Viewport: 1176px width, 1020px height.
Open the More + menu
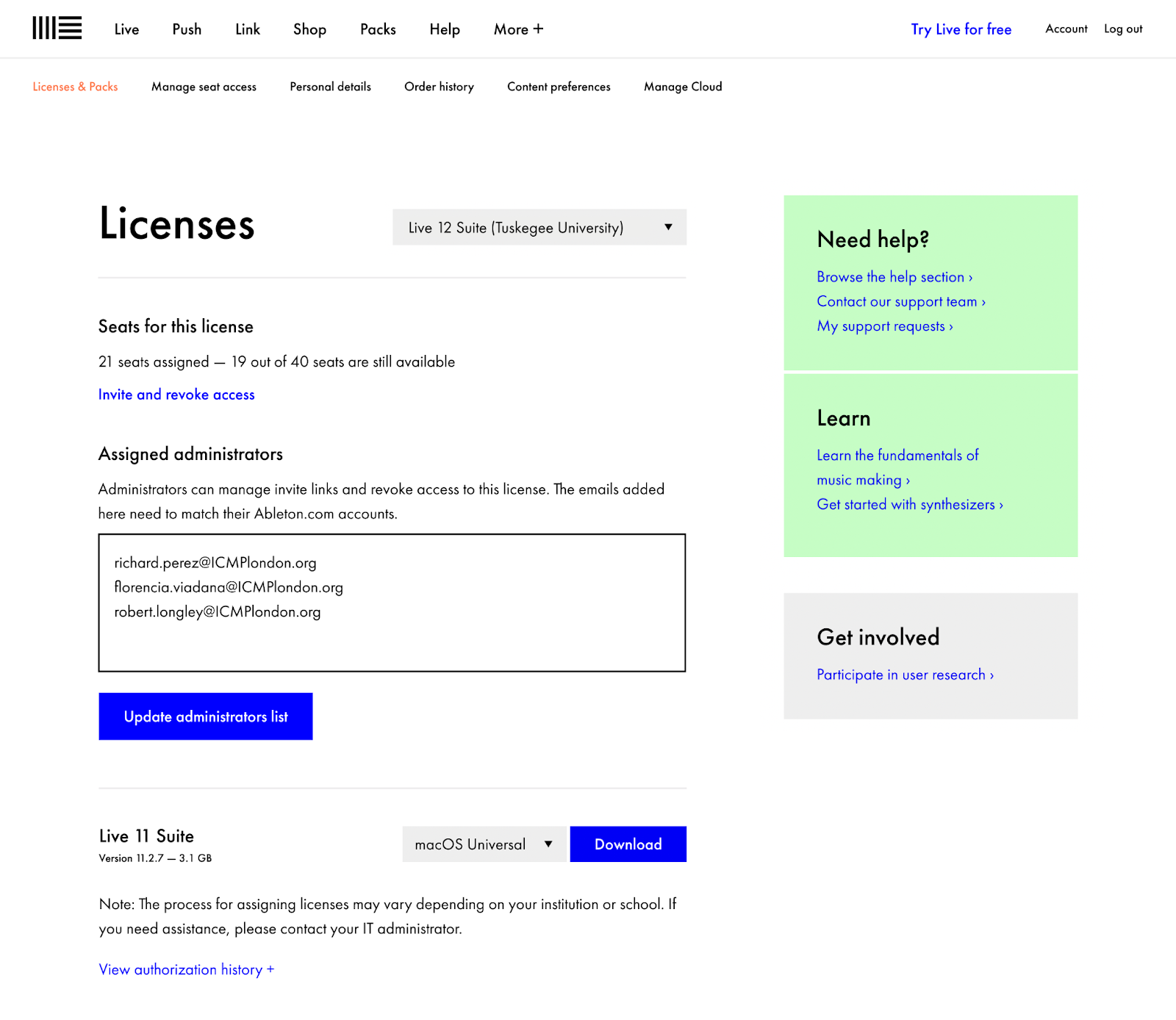(518, 29)
